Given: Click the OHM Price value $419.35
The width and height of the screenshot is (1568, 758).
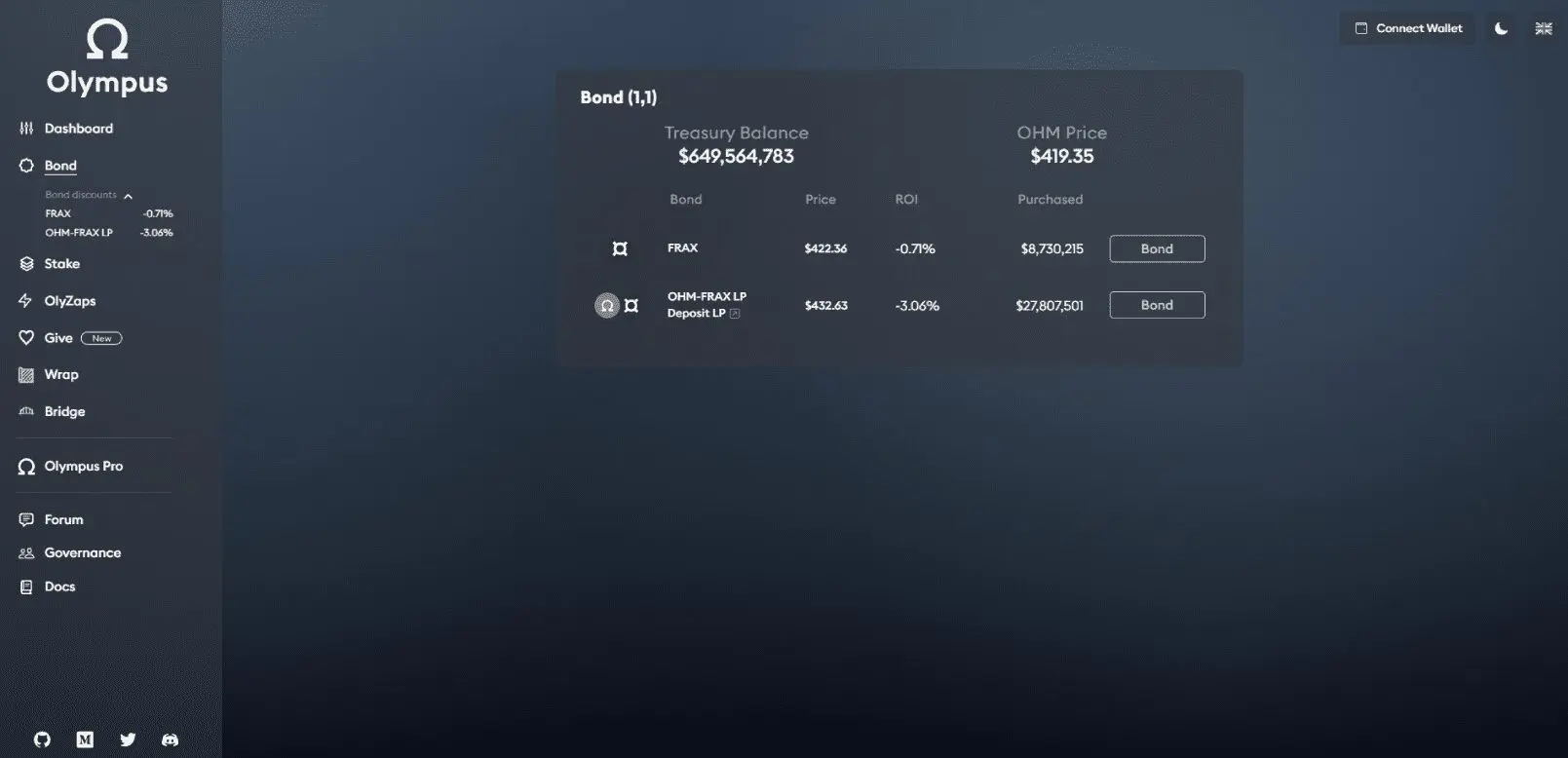Looking at the screenshot, I should coord(1062,157).
